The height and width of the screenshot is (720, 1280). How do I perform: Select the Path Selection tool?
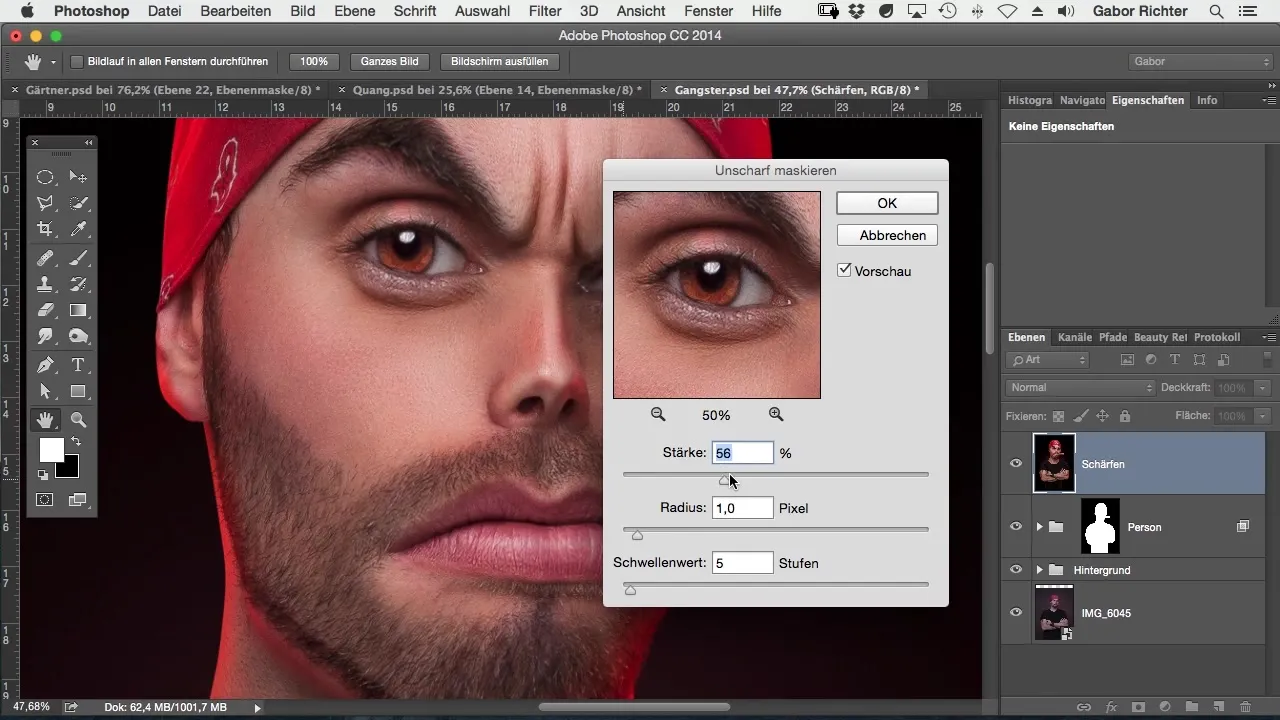(45, 392)
